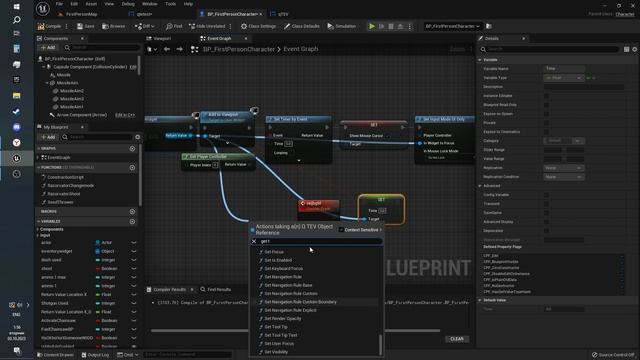Click the Boolean type pill of ActivateChainsaw

pyautogui.click(x=106, y=321)
